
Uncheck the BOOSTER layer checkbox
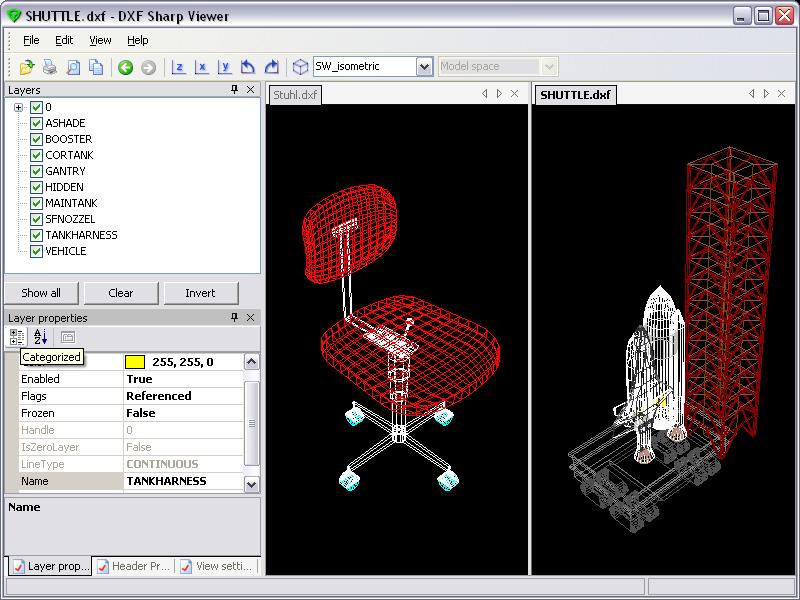pos(36,139)
